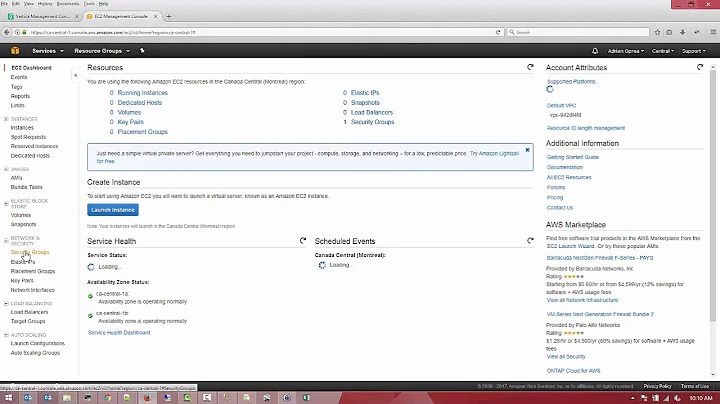Refresh the Resources panel

coord(530,67)
